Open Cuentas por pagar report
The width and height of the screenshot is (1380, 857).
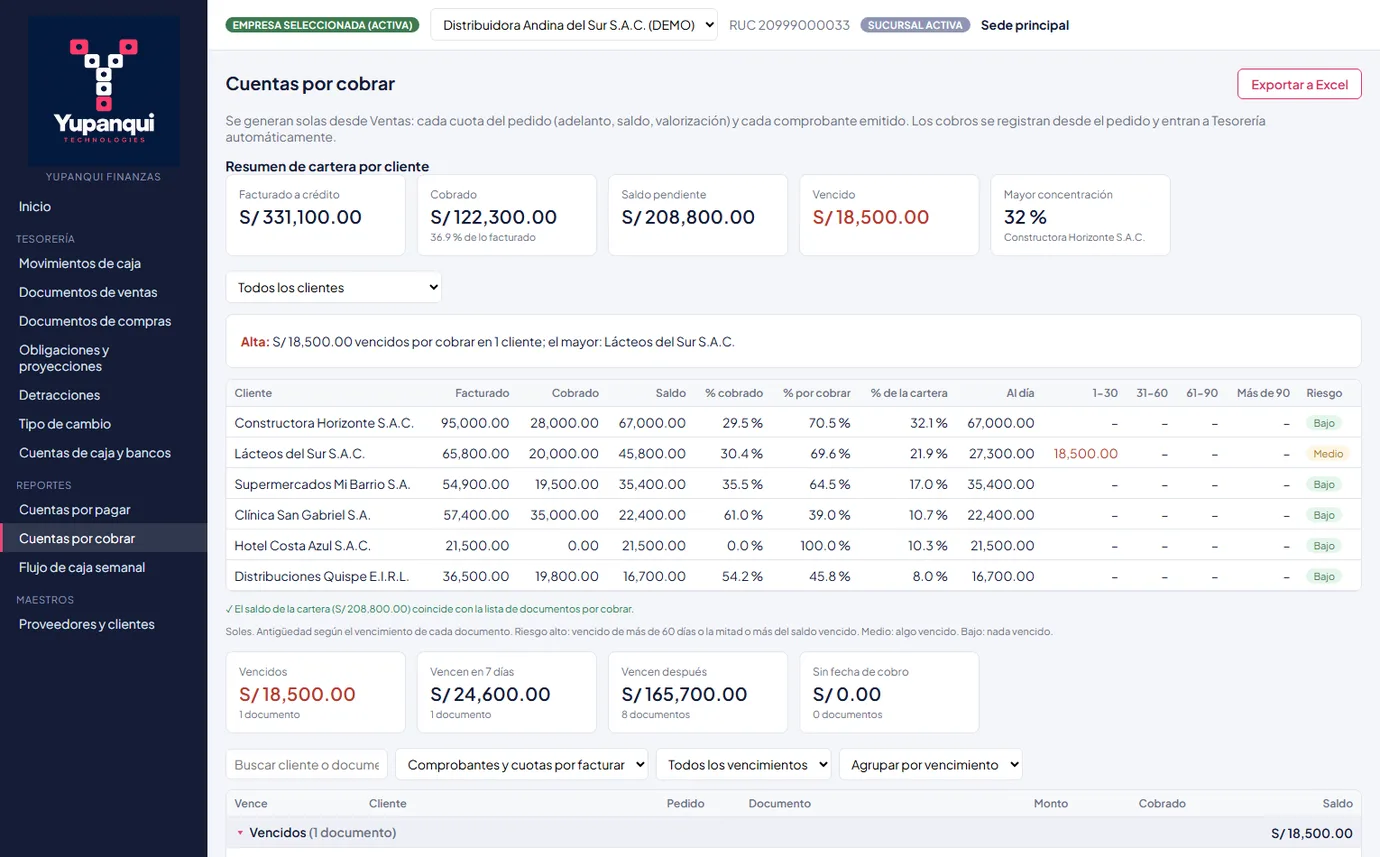[75, 510]
